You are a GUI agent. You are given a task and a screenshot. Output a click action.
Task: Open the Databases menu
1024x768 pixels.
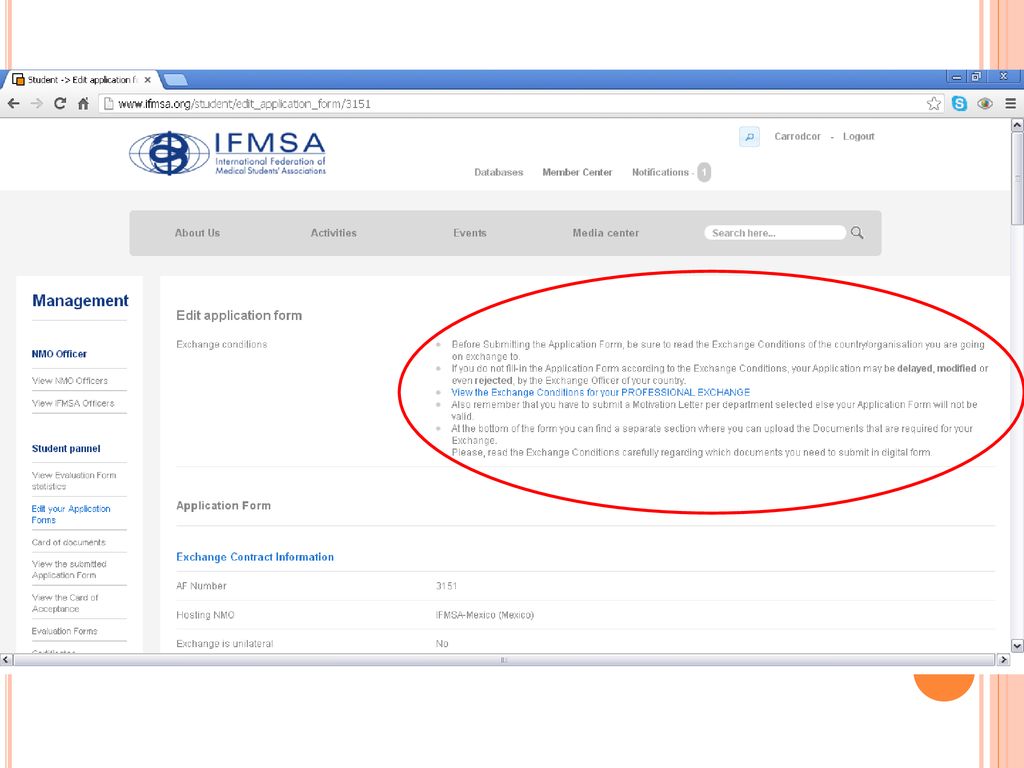click(x=498, y=172)
